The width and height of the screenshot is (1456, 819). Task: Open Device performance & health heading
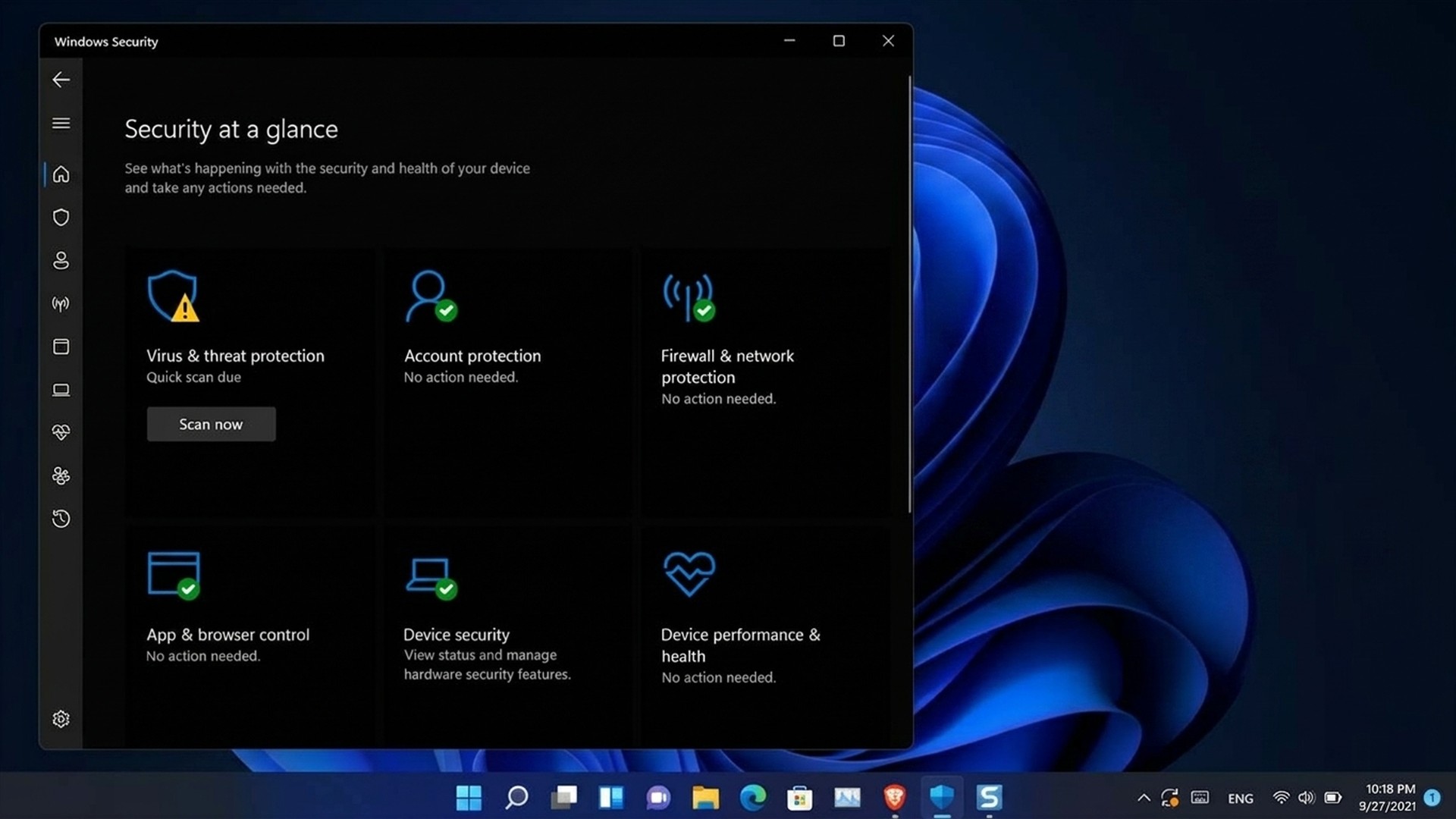click(741, 646)
